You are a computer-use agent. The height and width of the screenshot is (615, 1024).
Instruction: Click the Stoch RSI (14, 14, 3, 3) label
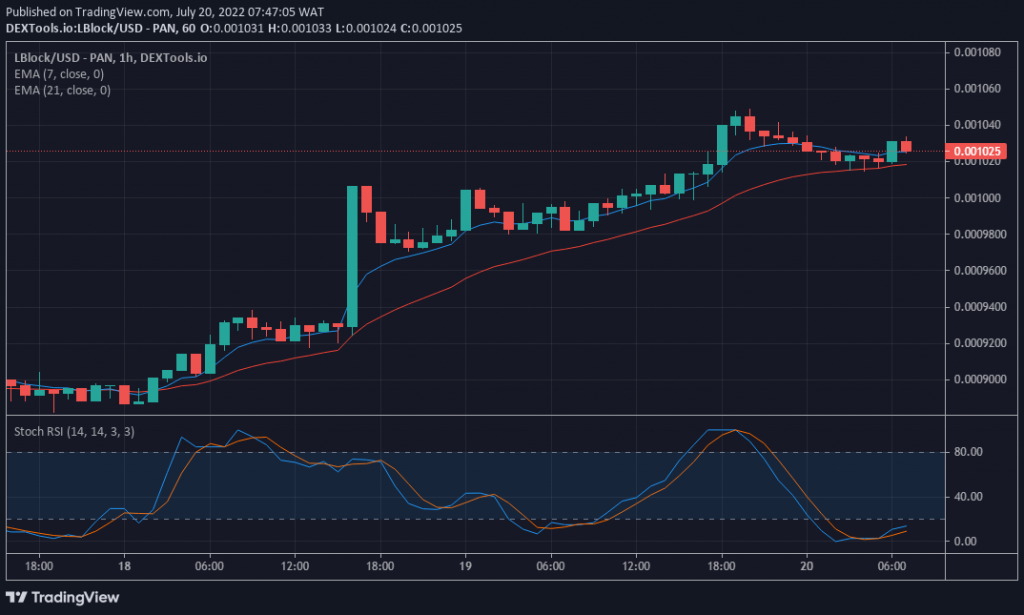click(73, 431)
